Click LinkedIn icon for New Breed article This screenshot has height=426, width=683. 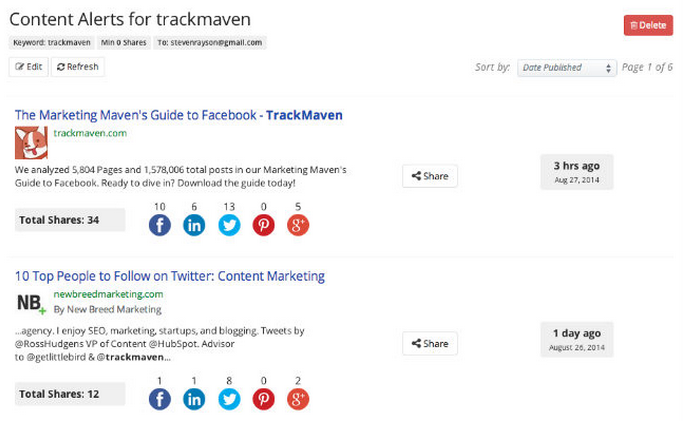(194, 399)
